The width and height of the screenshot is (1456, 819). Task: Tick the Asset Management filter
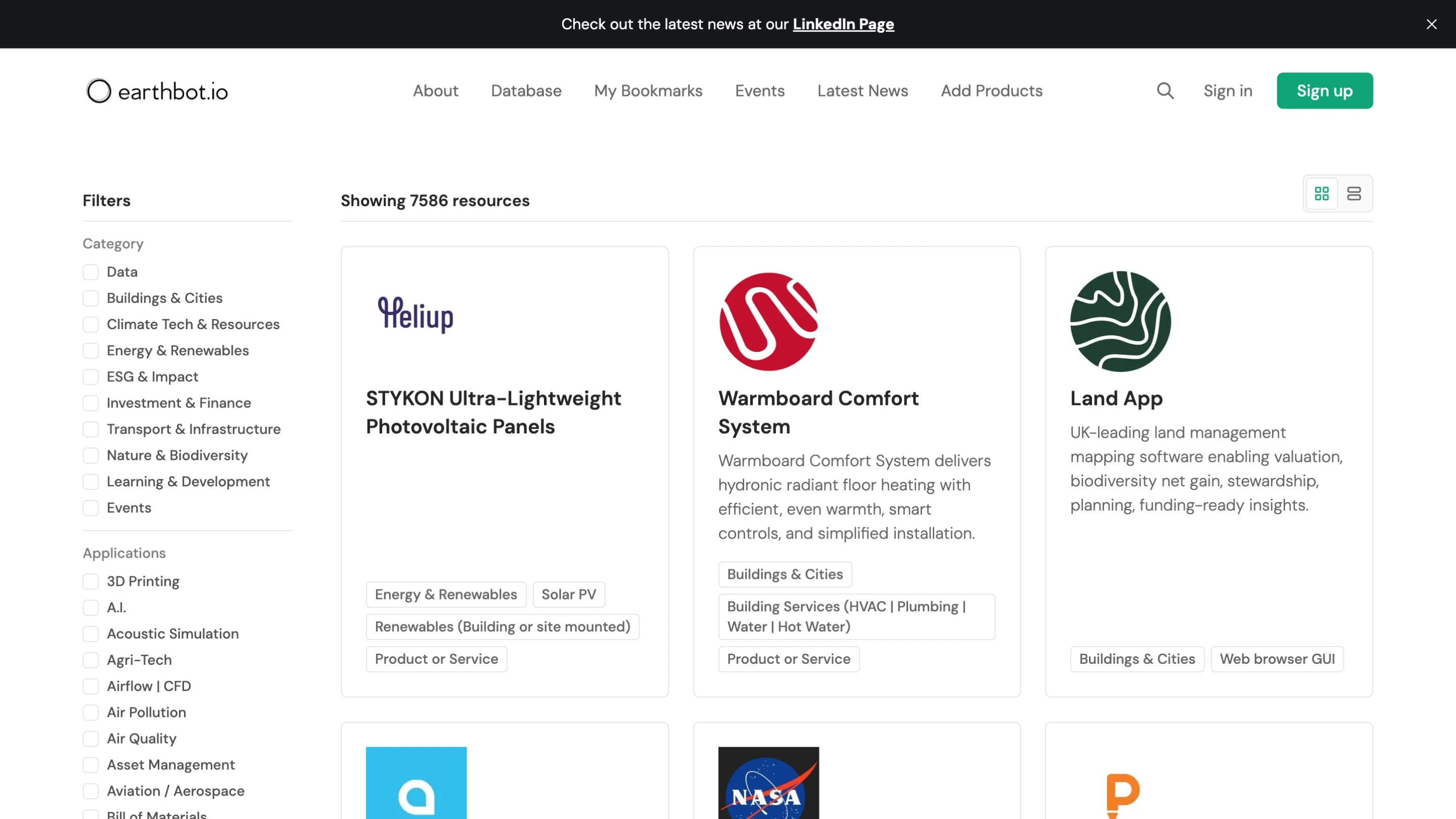point(90,765)
